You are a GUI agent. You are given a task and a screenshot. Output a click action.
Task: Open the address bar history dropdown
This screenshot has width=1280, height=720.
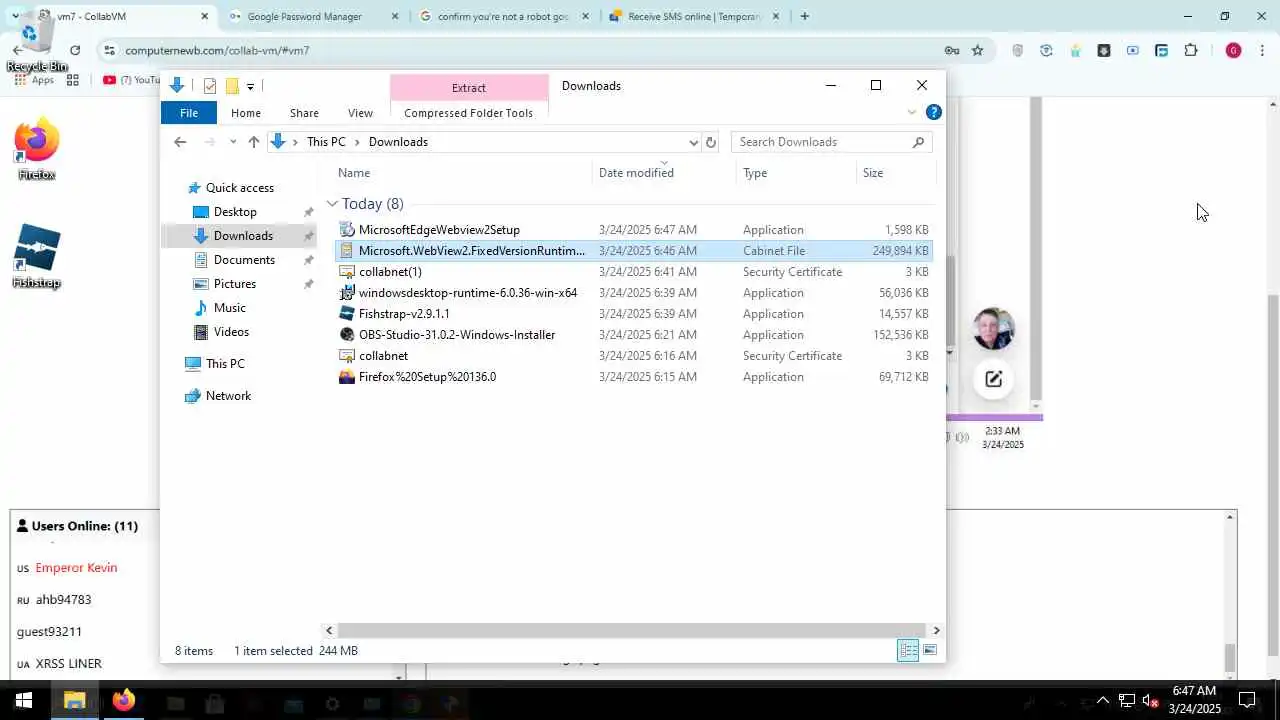tap(693, 142)
